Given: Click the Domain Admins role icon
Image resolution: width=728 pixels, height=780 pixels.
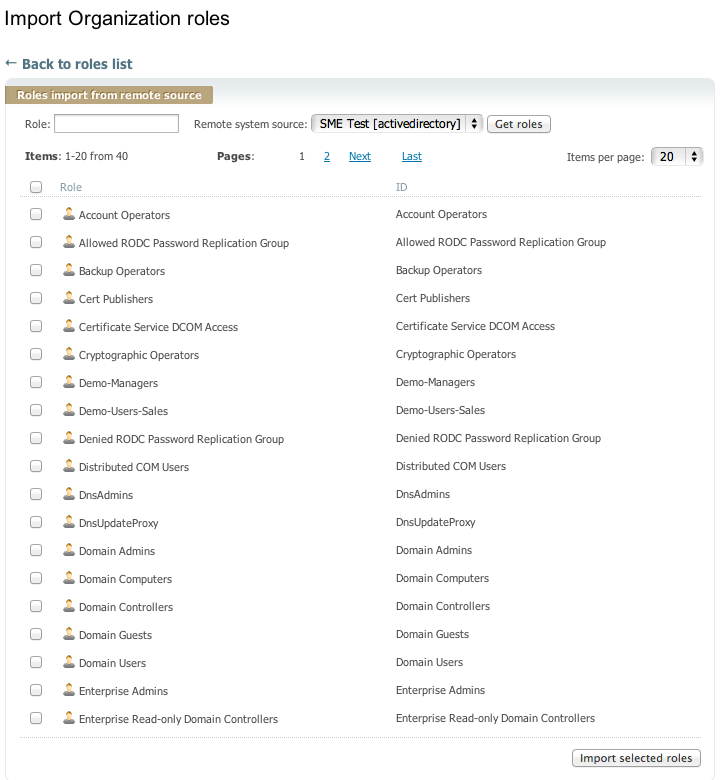Looking at the screenshot, I should point(69,550).
